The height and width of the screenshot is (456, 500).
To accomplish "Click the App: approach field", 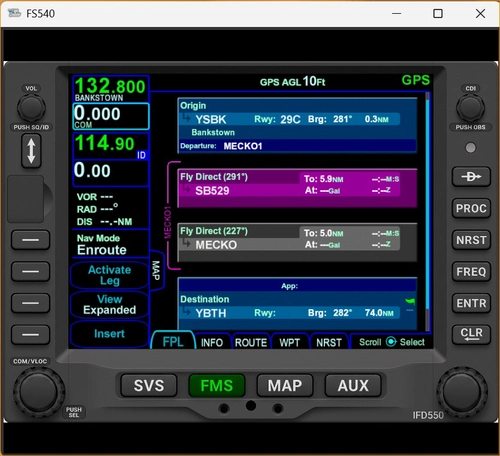I will [297, 286].
